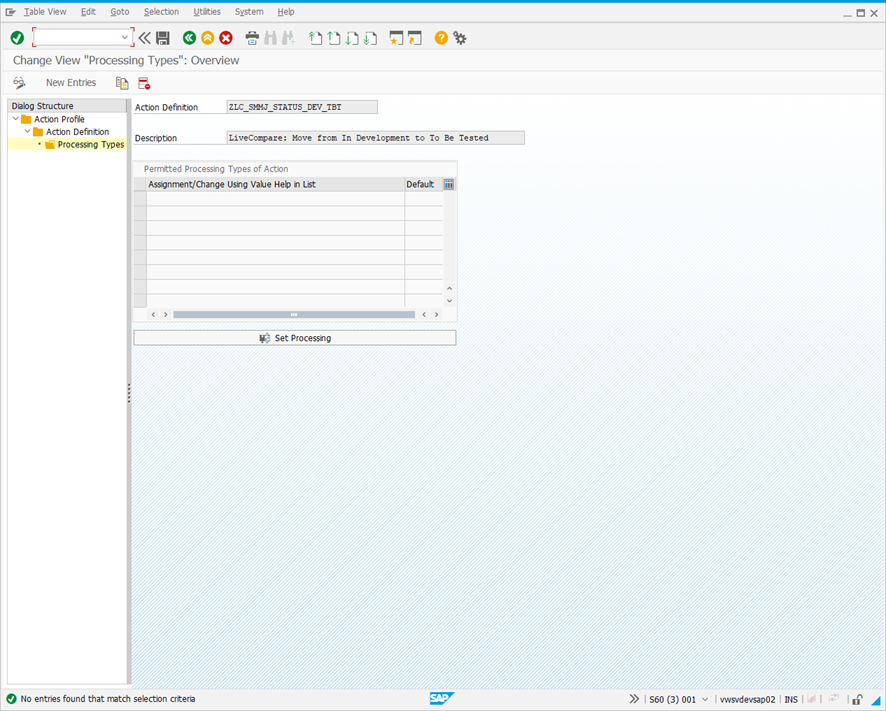Open the Edit menu
This screenshot has width=886, height=711.
tap(88, 12)
